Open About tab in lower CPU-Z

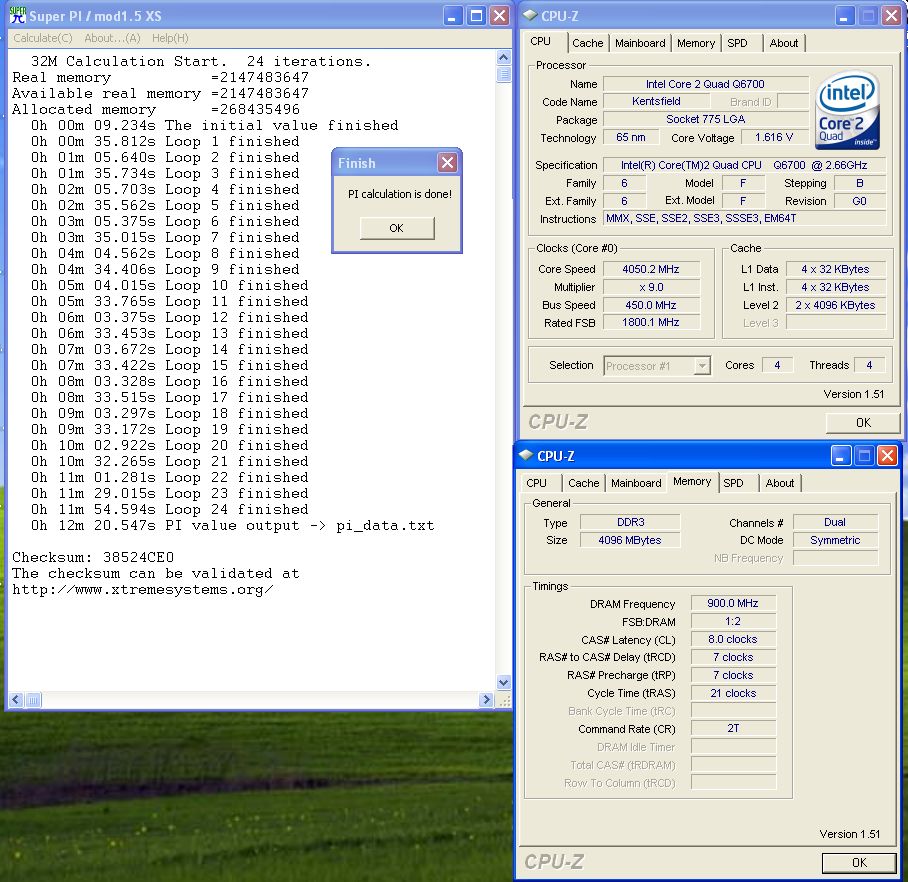point(779,484)
